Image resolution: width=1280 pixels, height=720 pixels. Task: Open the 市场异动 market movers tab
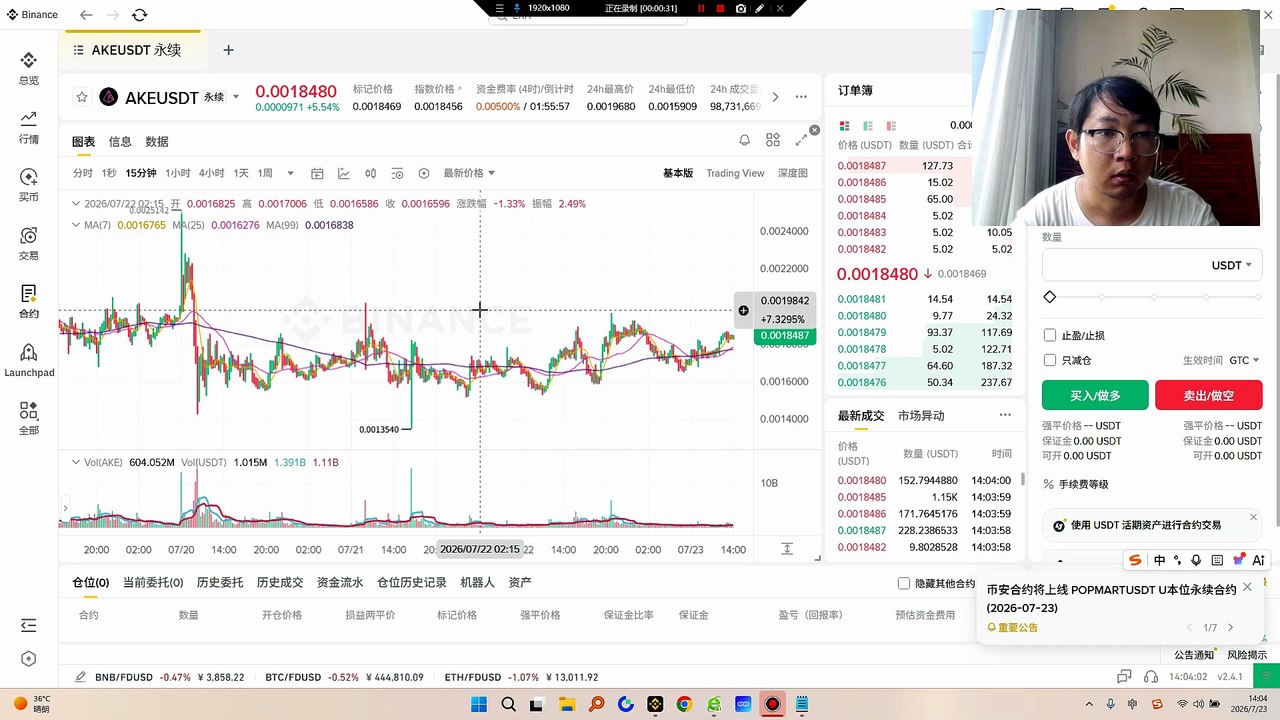921,415
